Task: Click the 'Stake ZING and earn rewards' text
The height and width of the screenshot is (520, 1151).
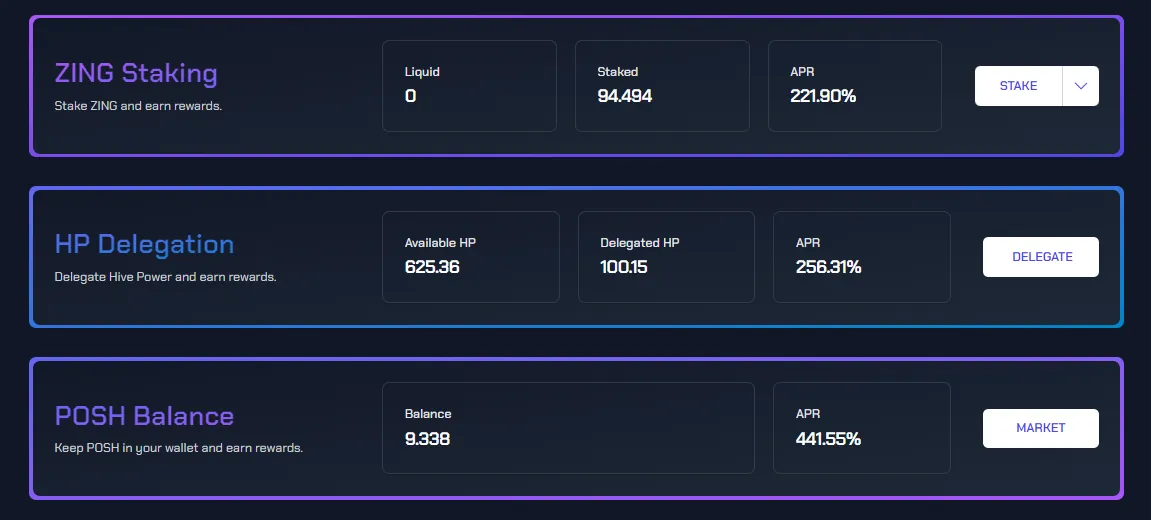Action: point(138,106)
